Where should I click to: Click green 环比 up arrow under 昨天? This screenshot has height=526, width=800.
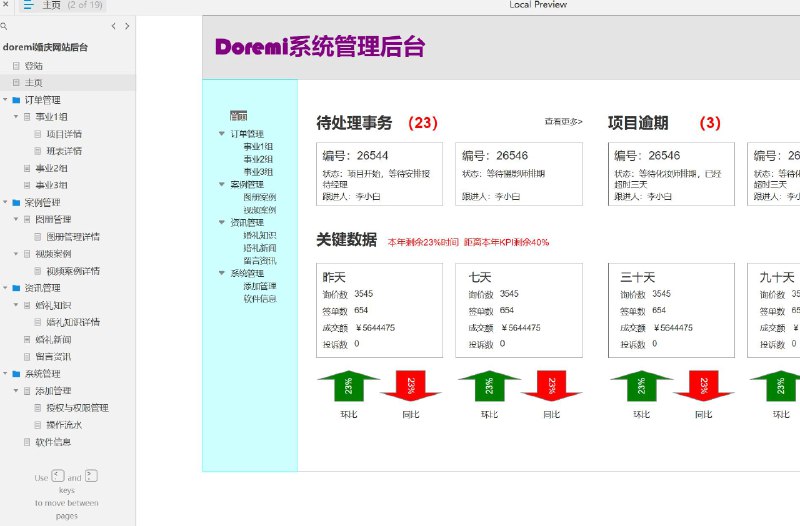(348, 386)
